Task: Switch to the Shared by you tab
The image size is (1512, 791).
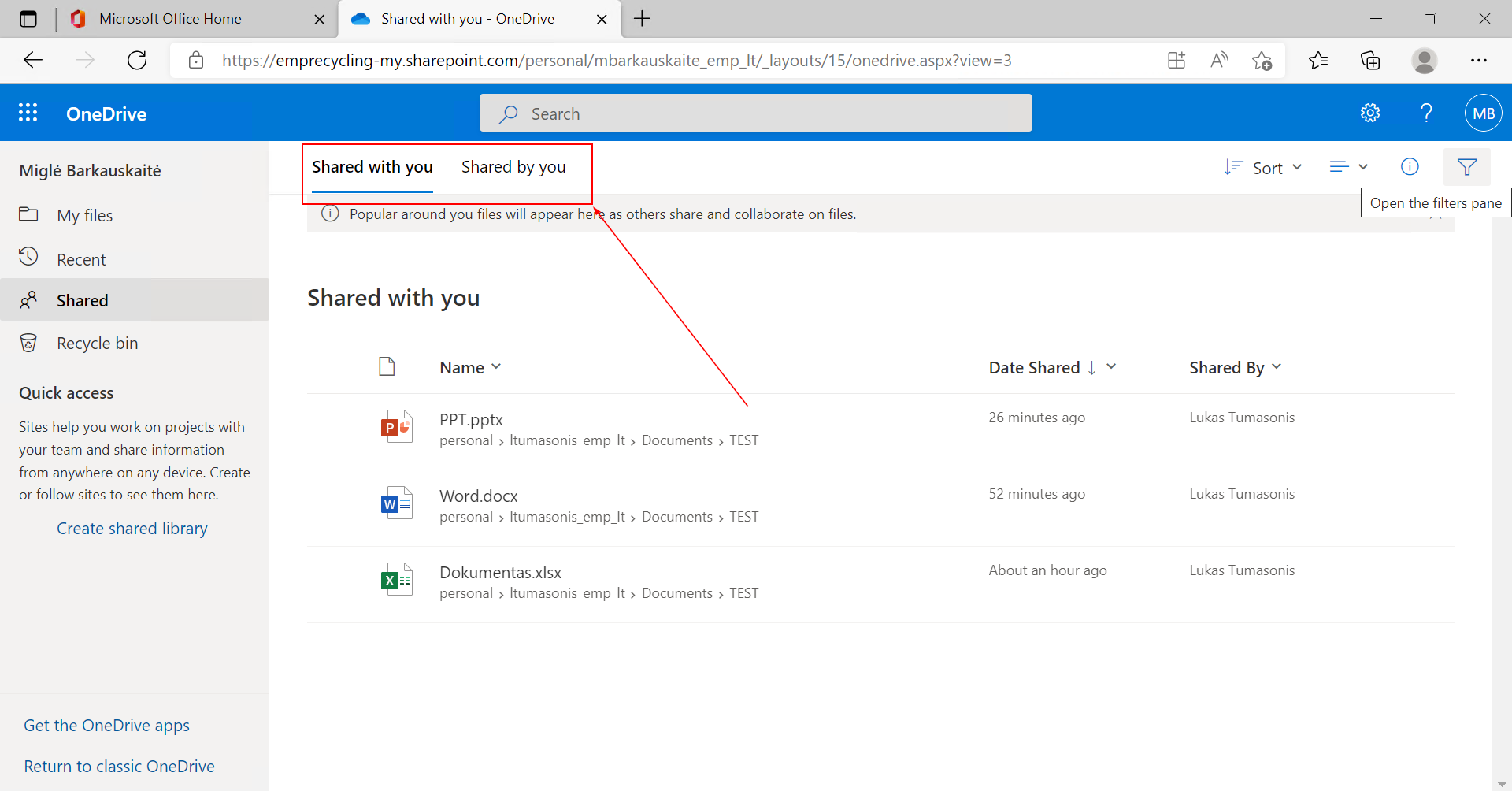Action: coord(513,167)
